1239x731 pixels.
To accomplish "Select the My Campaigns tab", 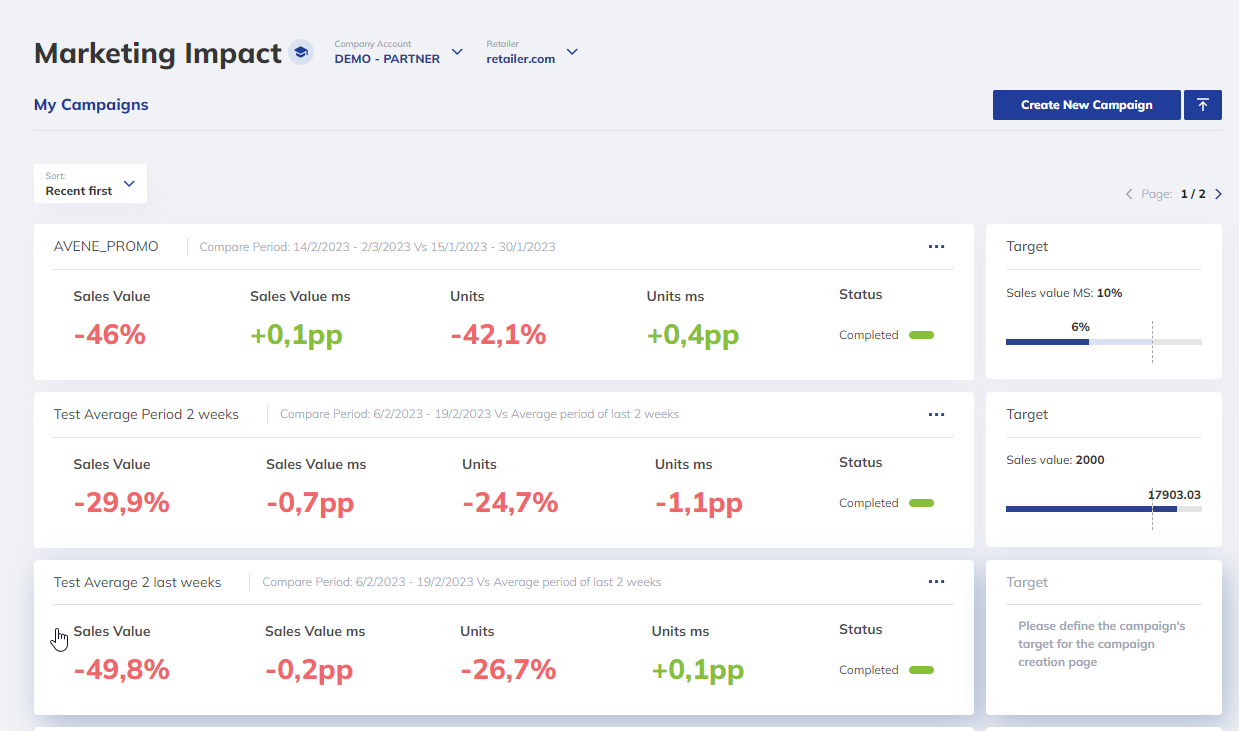I will click(91, 104).
